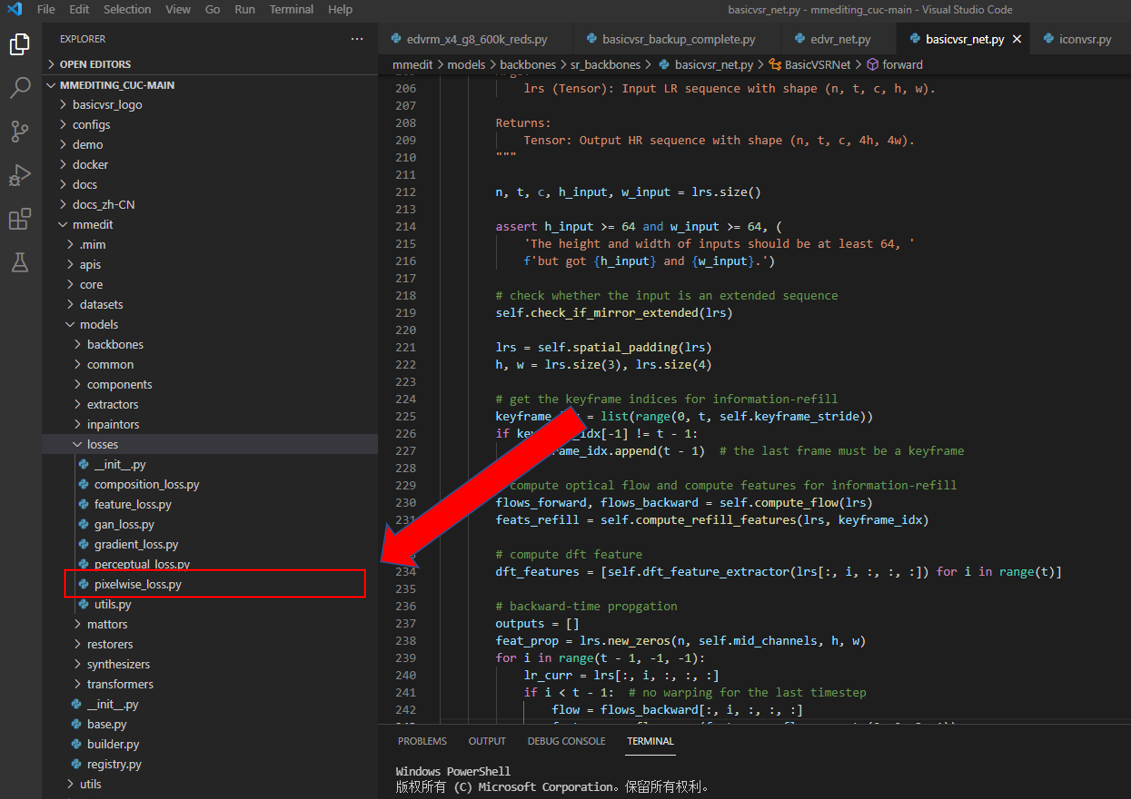Expand the restorers folder
This screenshot has width=1131, height=799.
pos(210,645)
